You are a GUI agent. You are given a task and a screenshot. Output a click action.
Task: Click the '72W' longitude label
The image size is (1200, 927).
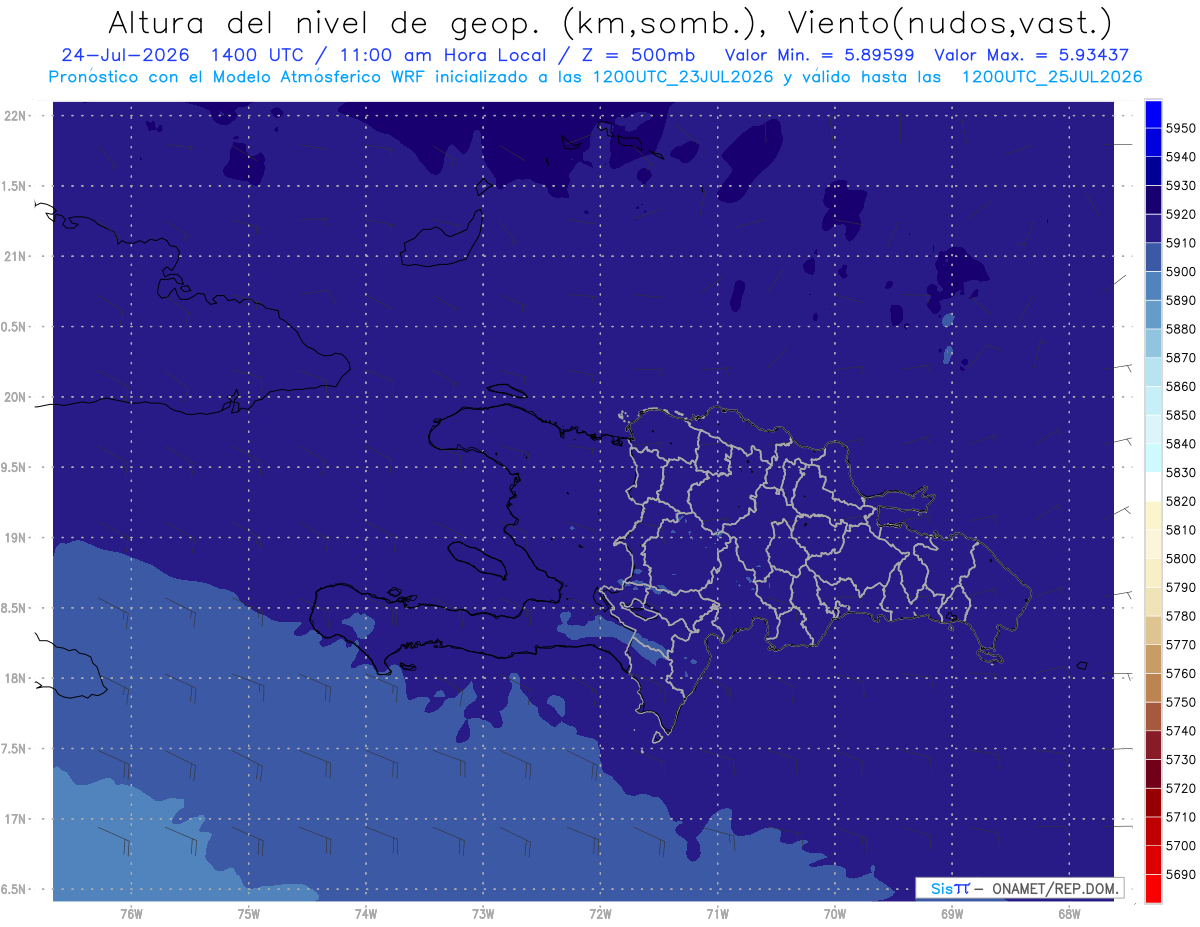pyautogui.click(x=600, y=913)
